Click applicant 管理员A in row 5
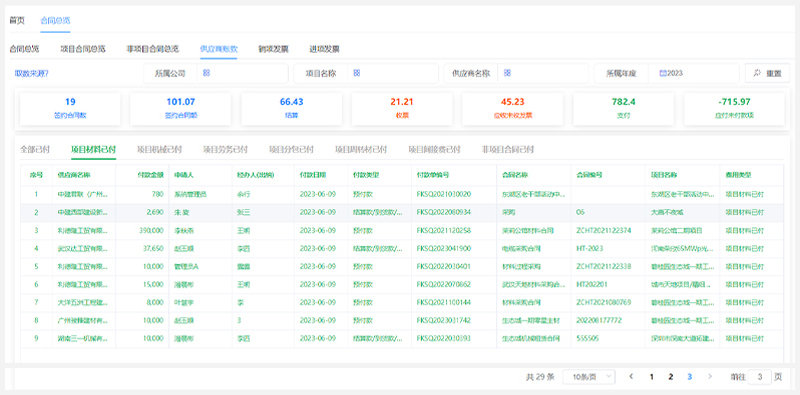 click(186, 266)
